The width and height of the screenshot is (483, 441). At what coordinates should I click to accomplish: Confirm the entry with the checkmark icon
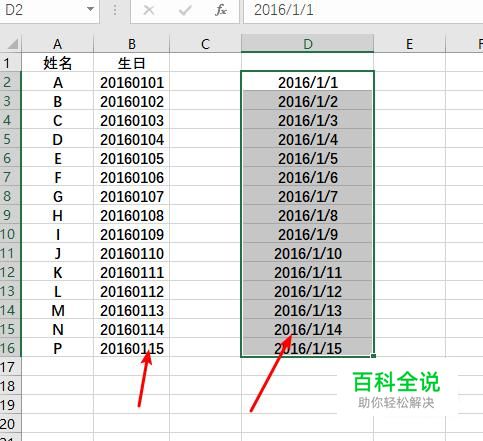pos(185,10)
